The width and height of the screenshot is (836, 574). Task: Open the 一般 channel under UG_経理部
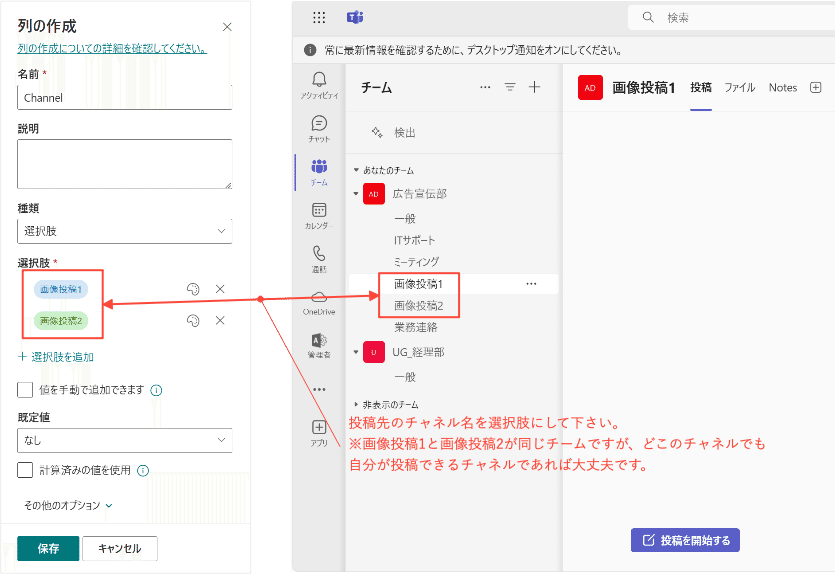click(x=405, y=377)
